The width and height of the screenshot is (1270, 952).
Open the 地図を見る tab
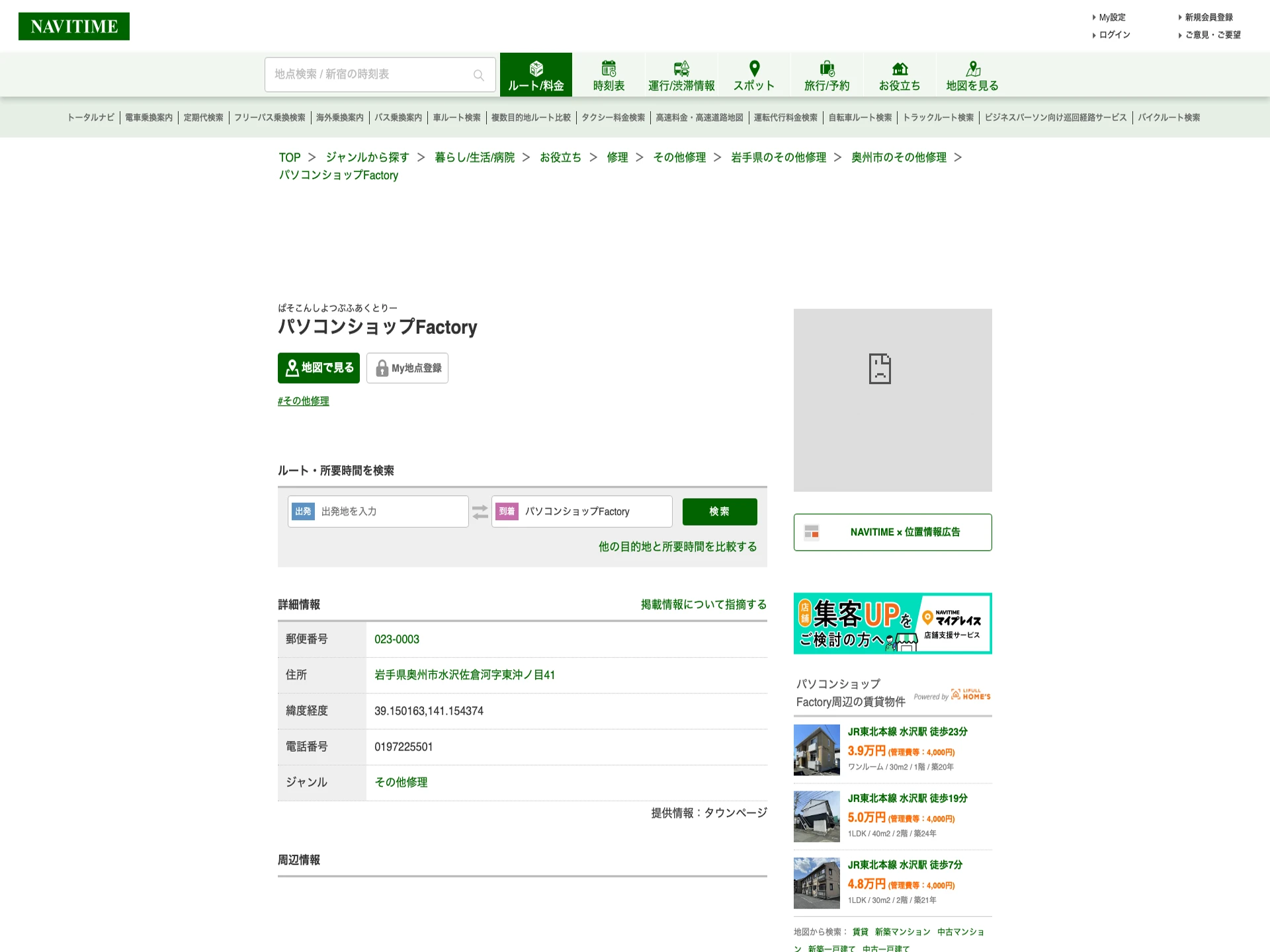pyautogui.click(x=972, y=75)
